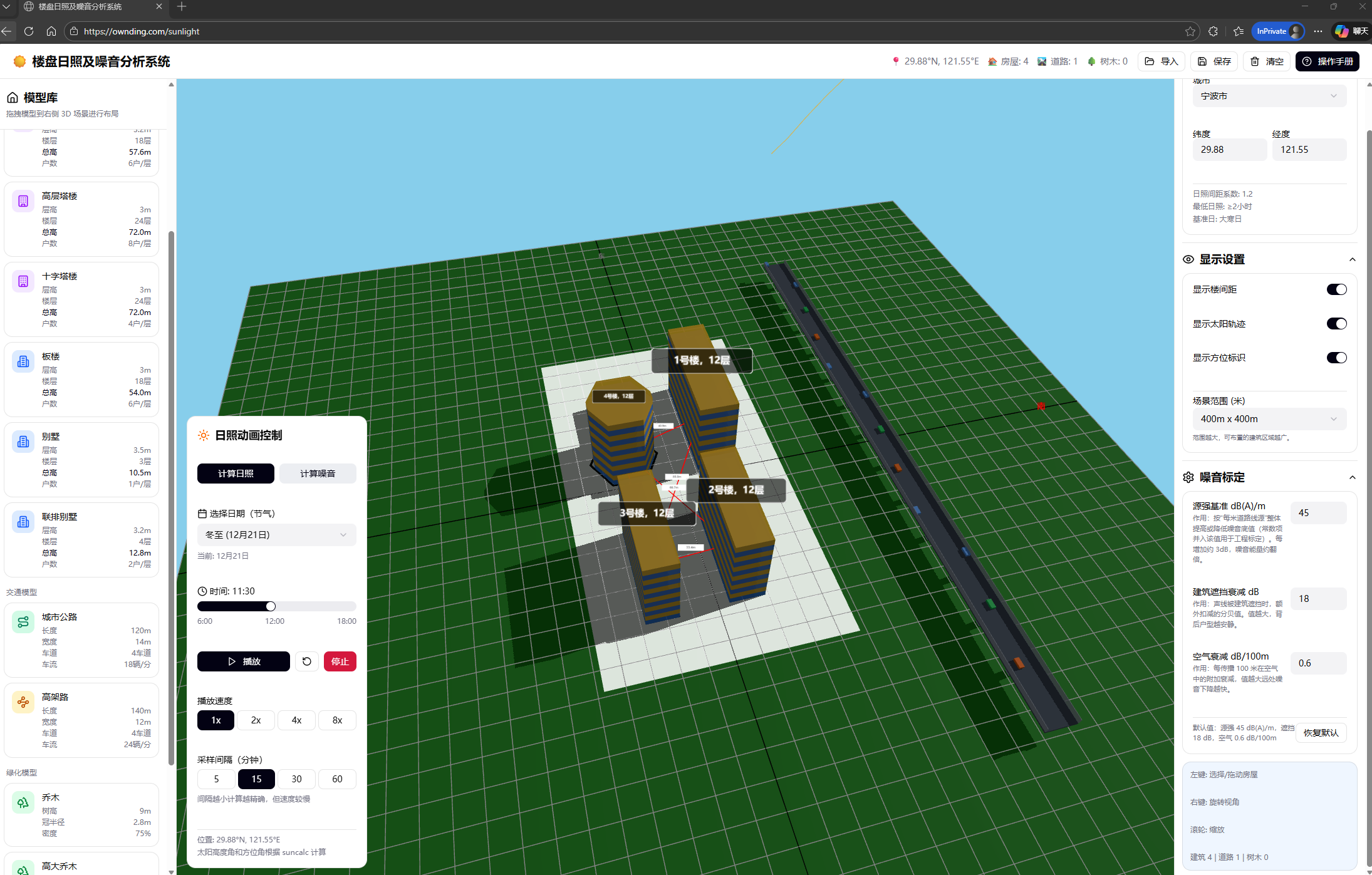This screenshot has height=875, width=1372.
Task: Click the browser refresh icon
Action: 29,31
